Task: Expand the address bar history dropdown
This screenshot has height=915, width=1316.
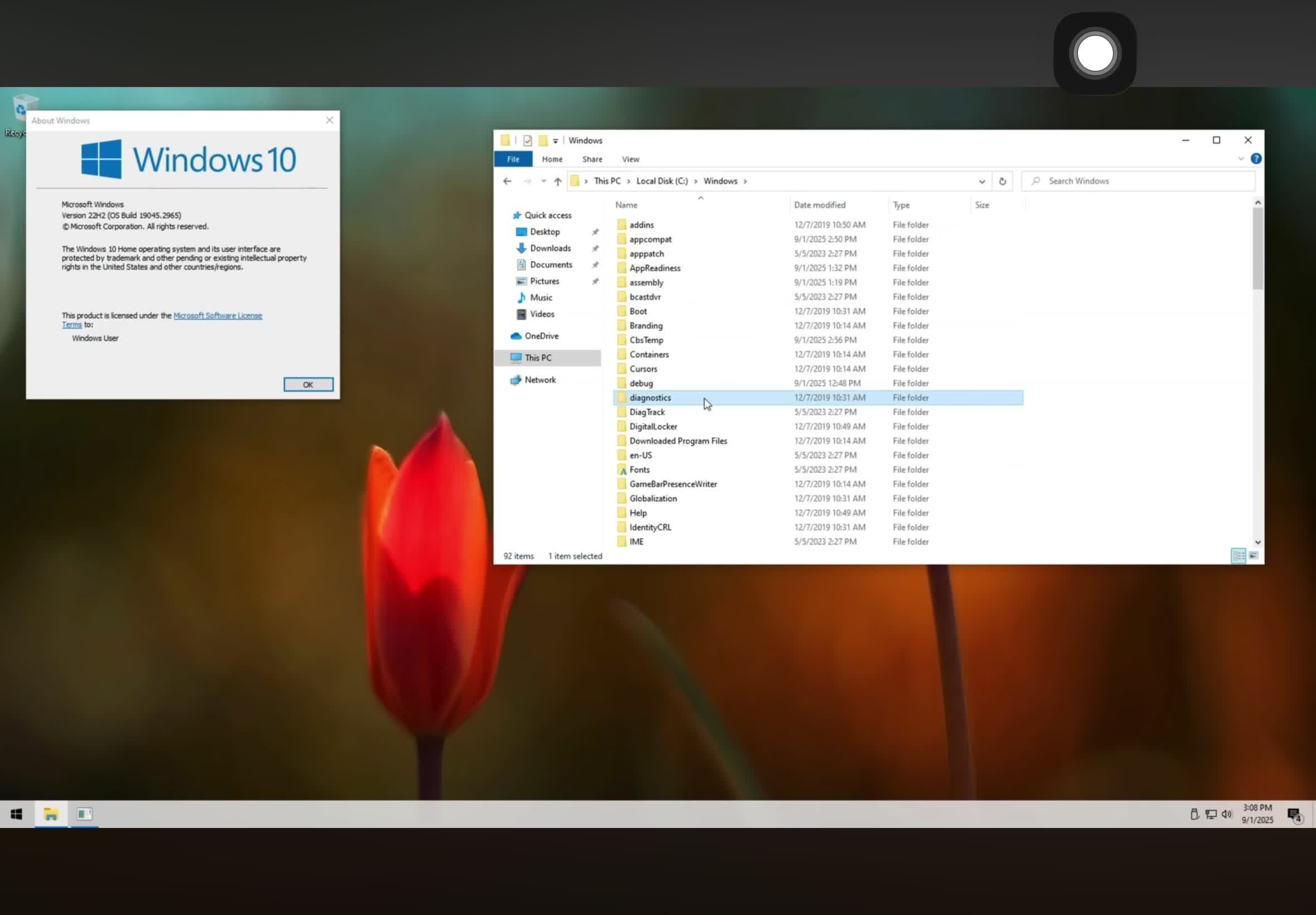Action: click(982, 181)
